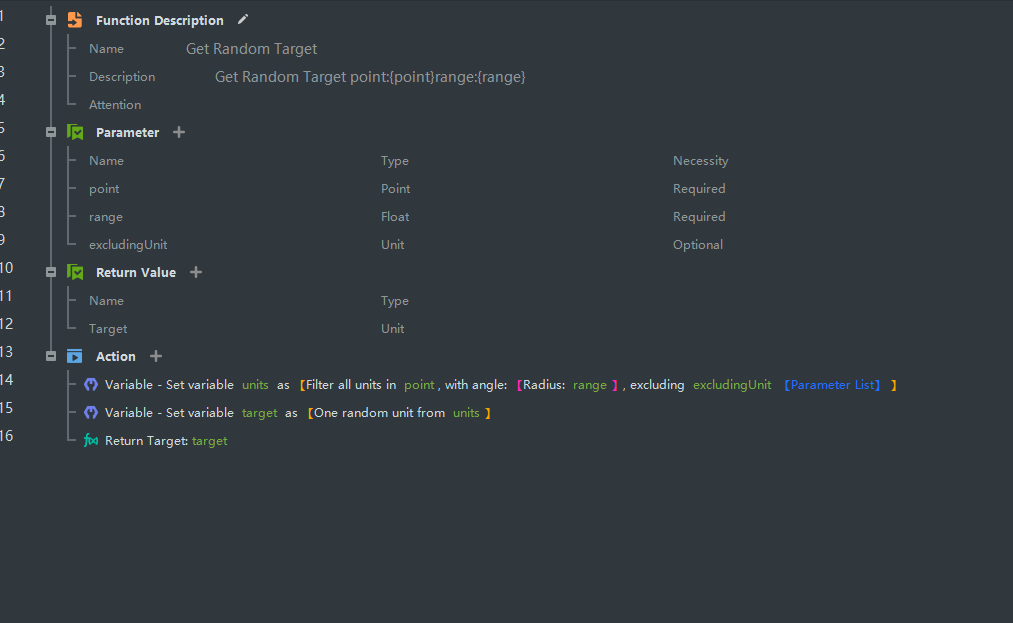Collapse the Function Description section

point(51,20)
